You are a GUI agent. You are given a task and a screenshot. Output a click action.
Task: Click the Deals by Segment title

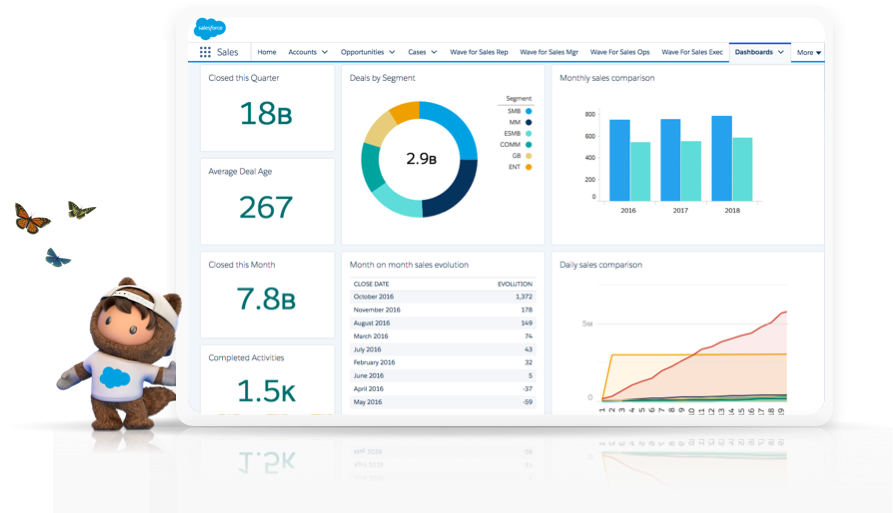pyautogui.click(x=382, y=78)
